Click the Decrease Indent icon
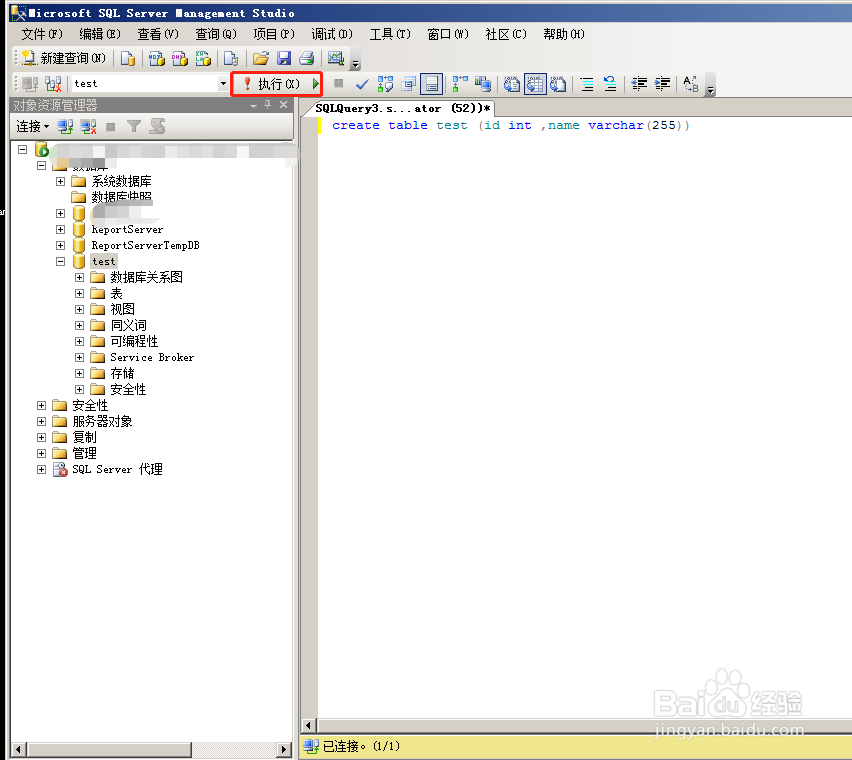Image resolution: width=852 pixels, height=760 pixels. pos(639,84)
